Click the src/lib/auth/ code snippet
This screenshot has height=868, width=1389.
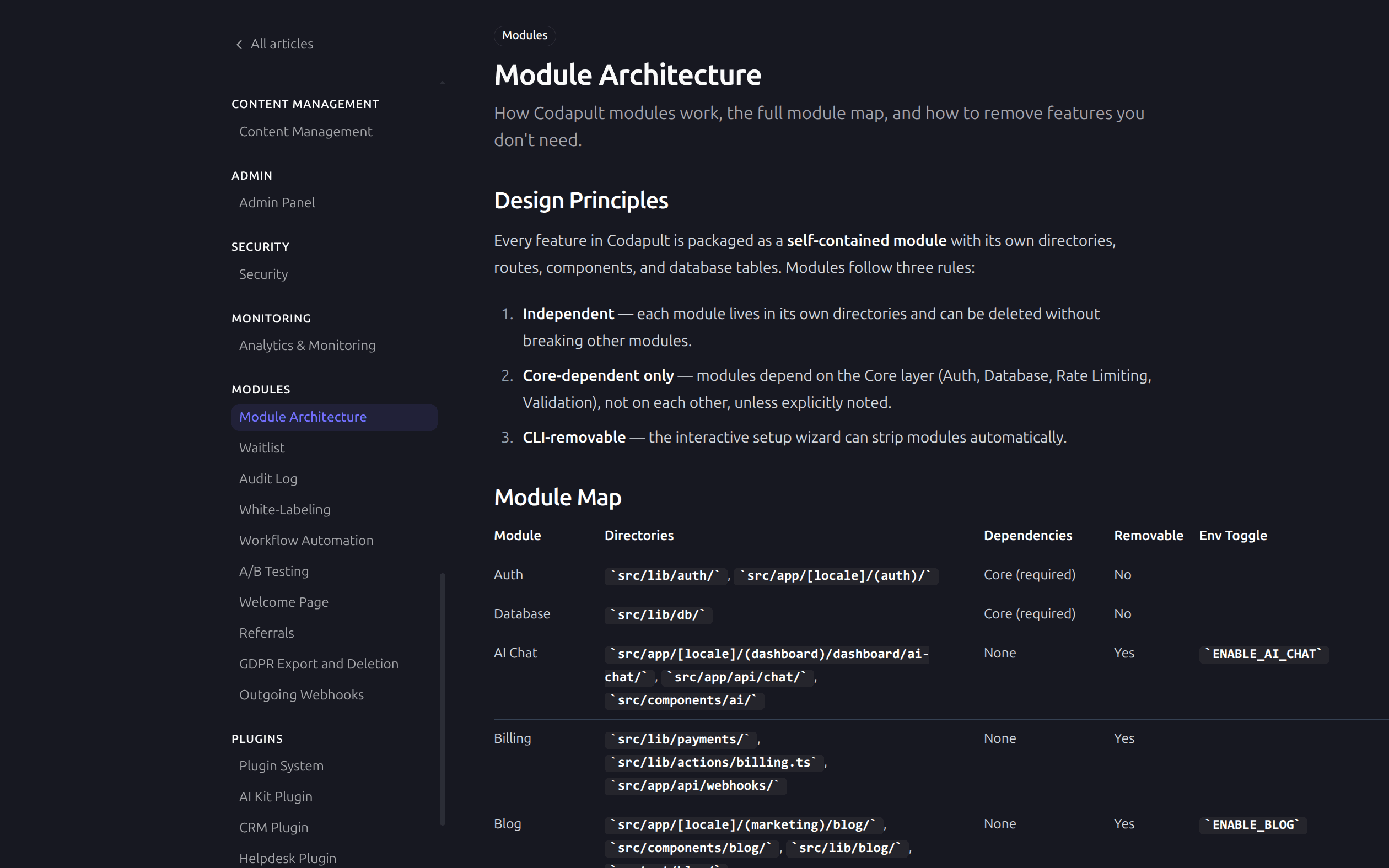tap(665, 576)
